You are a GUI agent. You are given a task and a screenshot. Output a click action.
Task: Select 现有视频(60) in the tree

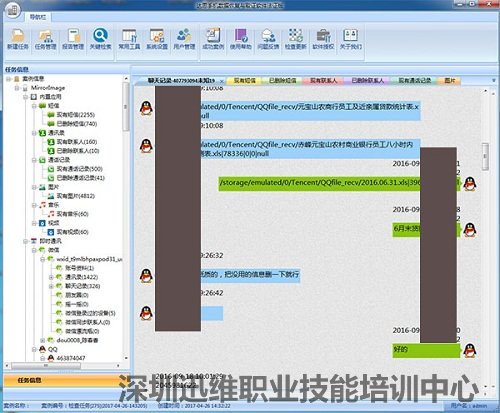(73, 232)
